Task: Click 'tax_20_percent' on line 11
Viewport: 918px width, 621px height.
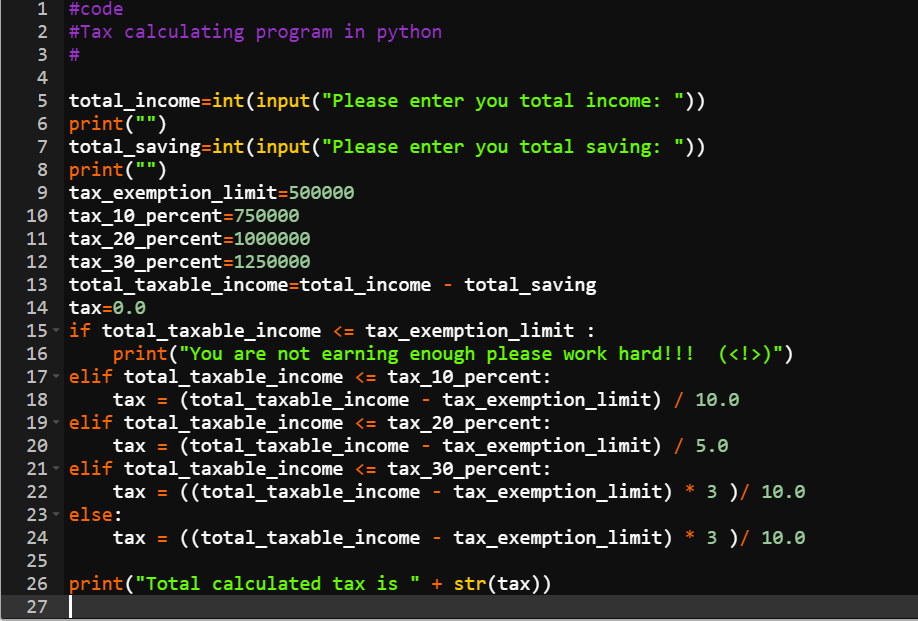Action: 146,239
